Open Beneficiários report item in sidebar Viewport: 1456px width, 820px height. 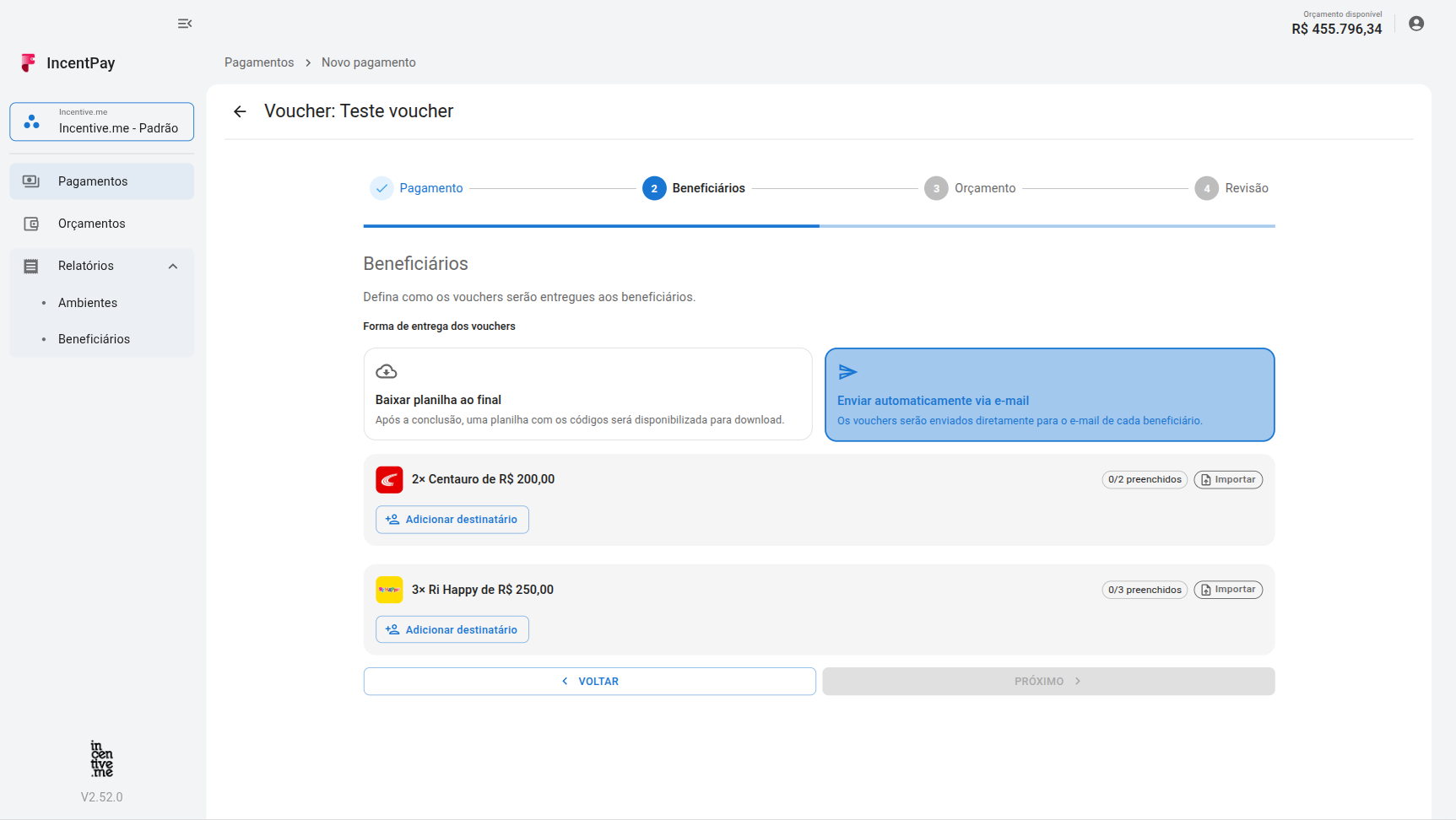tap(94, 339)
